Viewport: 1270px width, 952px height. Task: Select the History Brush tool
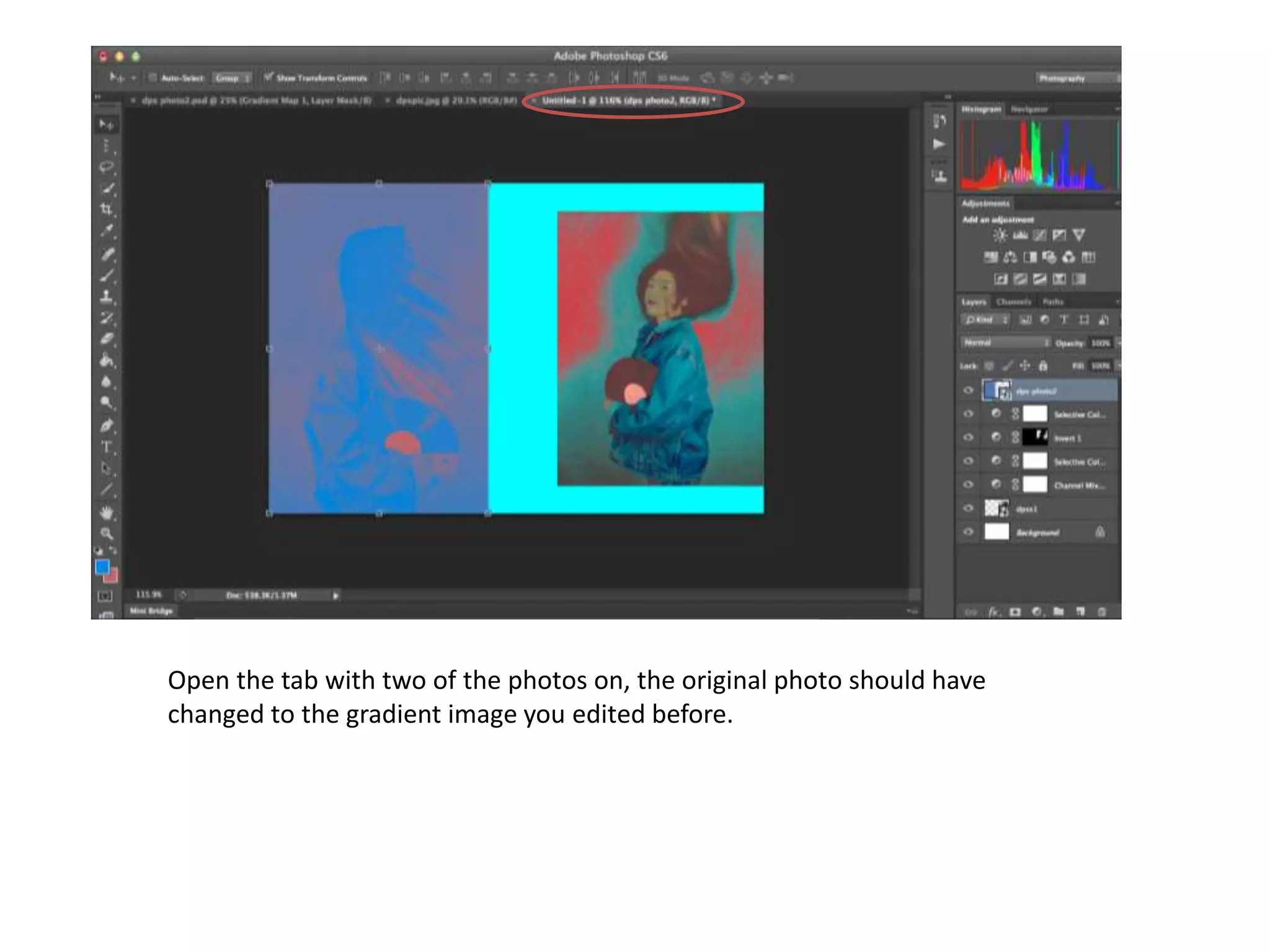pos(107,317)
